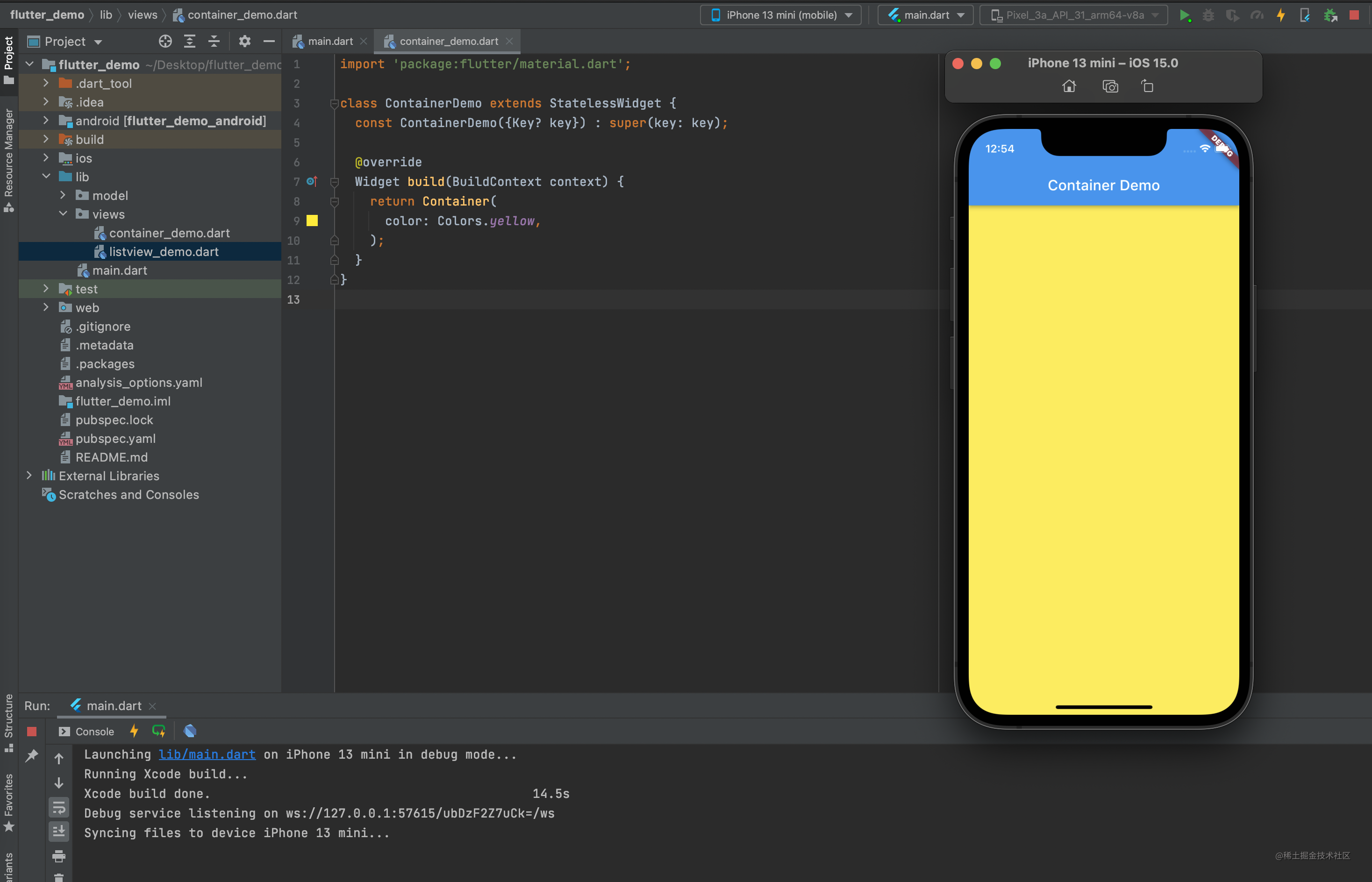
Task: Click Container Demo title in simulator
Action: click(x=1103, y=185)
